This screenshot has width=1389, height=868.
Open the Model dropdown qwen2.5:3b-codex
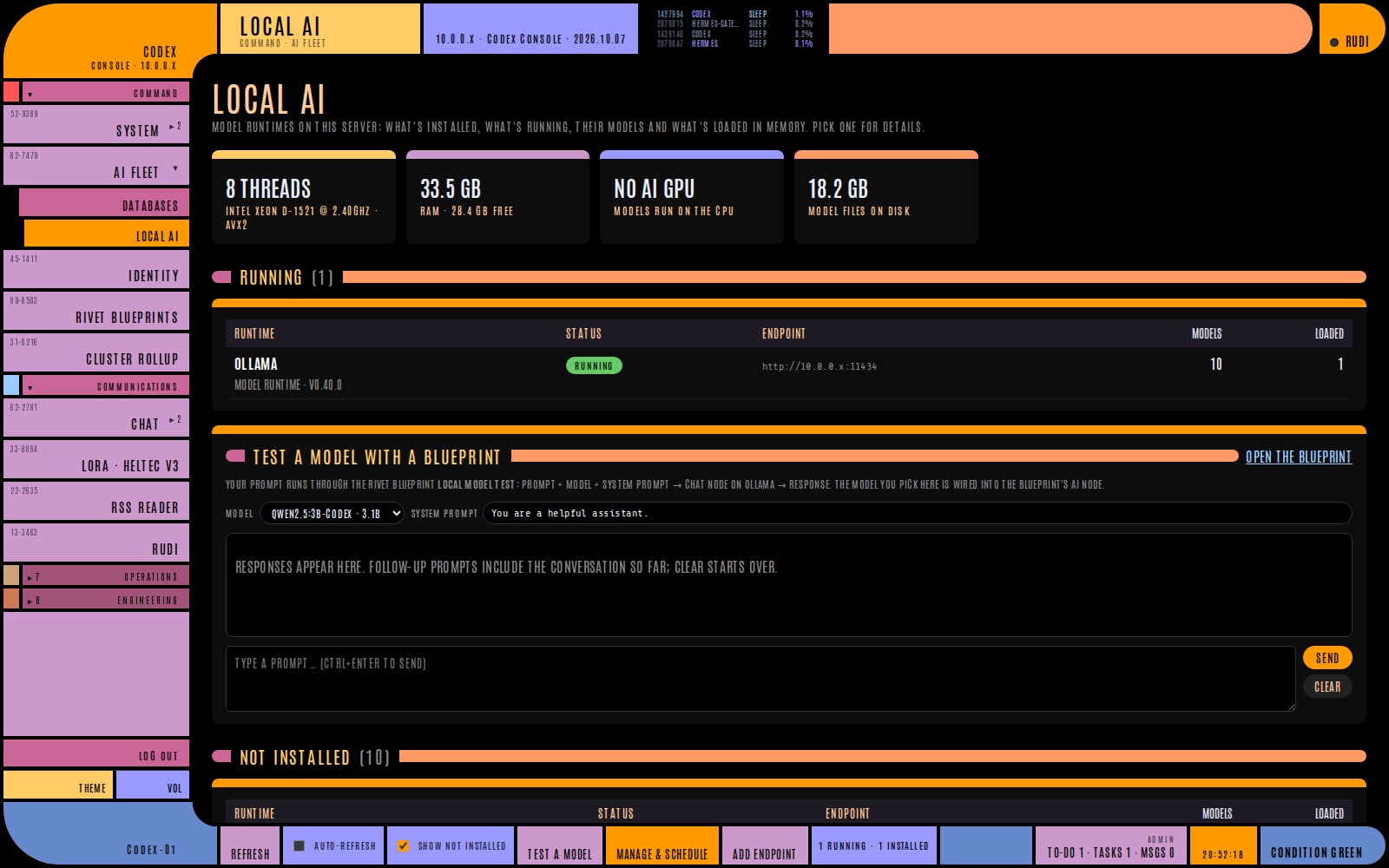click(332, 513)
